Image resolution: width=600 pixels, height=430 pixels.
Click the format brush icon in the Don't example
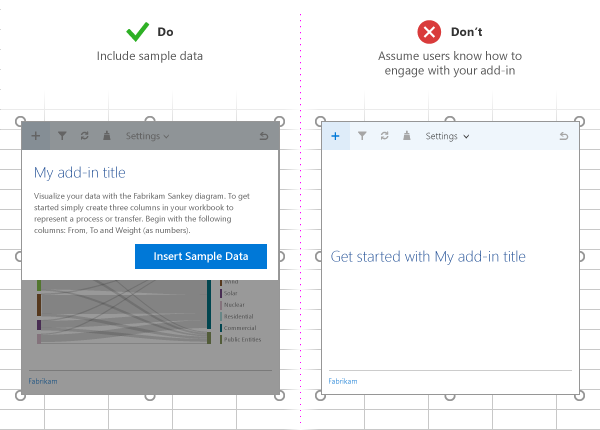(407, 135)
